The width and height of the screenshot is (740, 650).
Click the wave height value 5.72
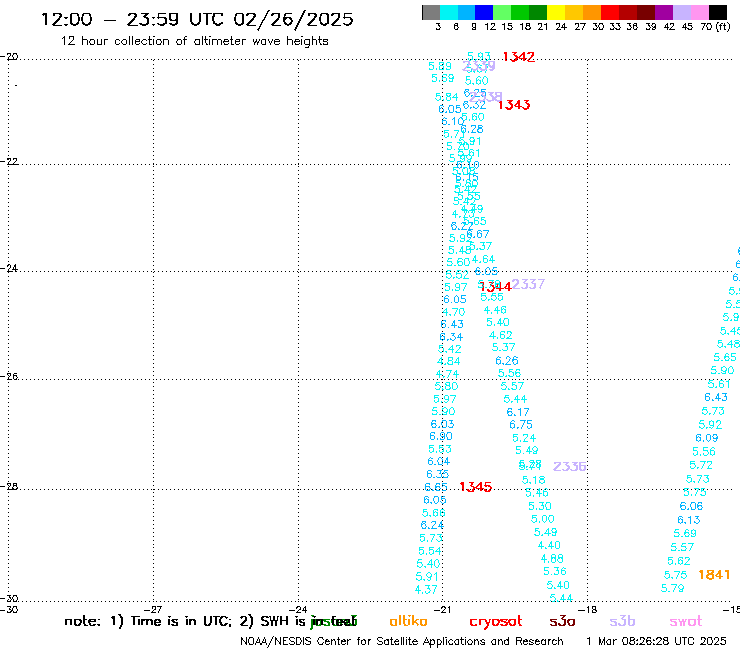point(700,465)
